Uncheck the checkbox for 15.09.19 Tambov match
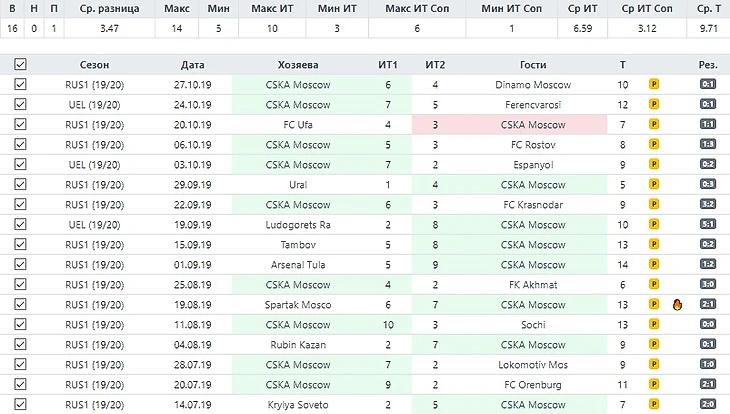This screenshot has width=730, height=414. [20, 245]
